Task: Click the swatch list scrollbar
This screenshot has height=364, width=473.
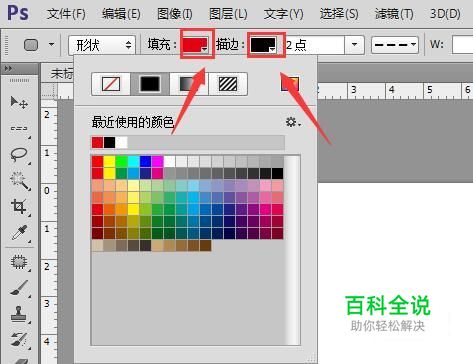Action: pyautogui.click(x=293, y=250)
